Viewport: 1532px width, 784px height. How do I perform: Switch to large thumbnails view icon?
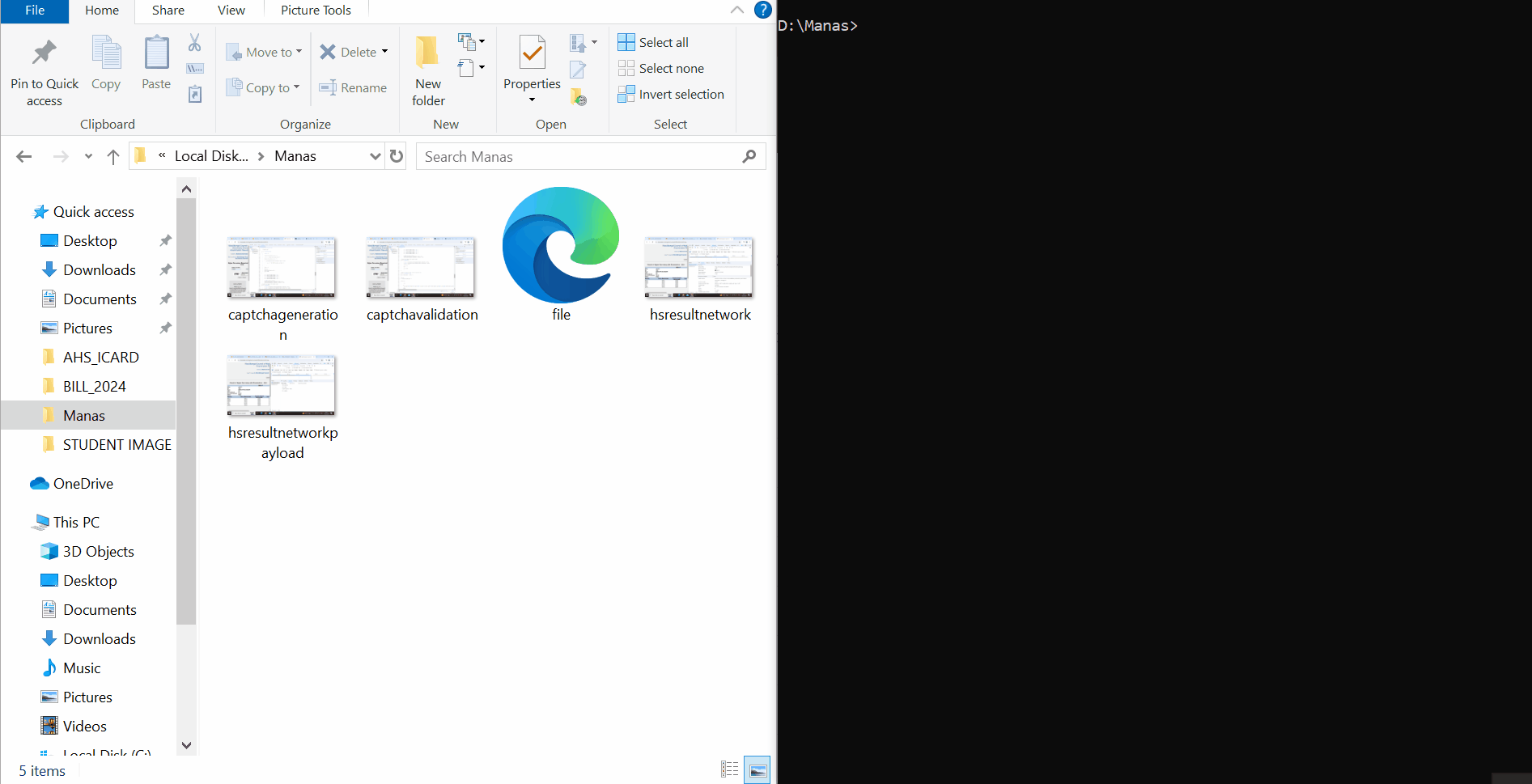[758, 769]
